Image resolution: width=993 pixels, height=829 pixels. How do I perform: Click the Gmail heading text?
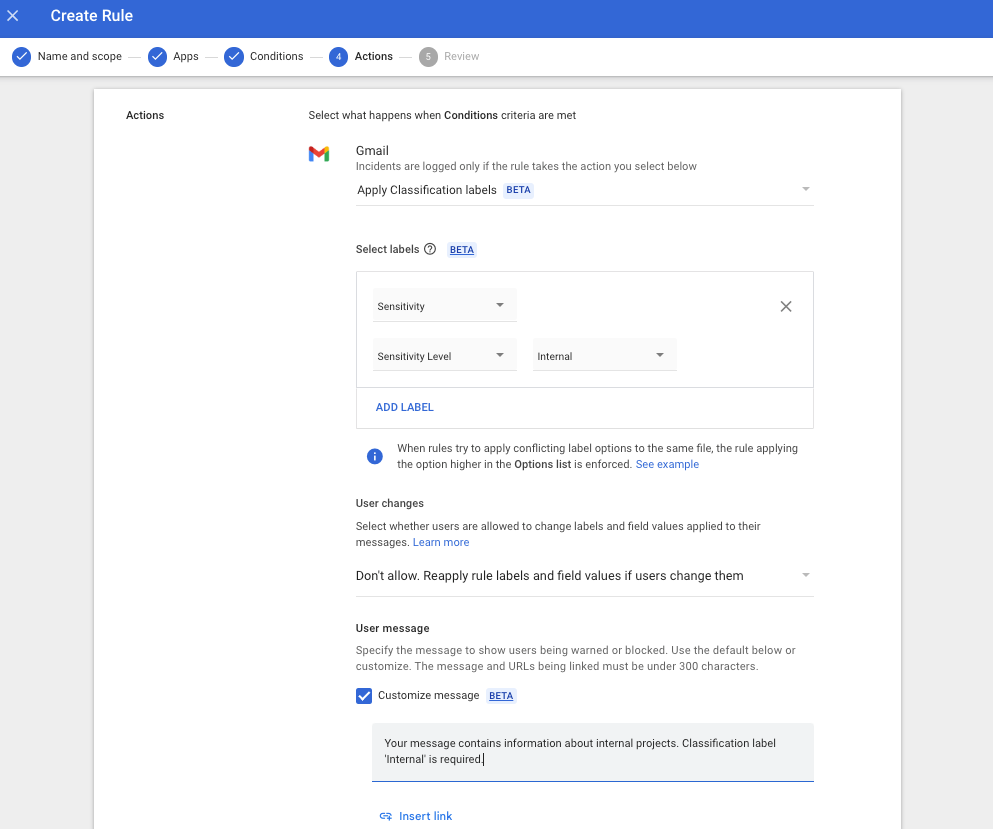tap(372, 151)
